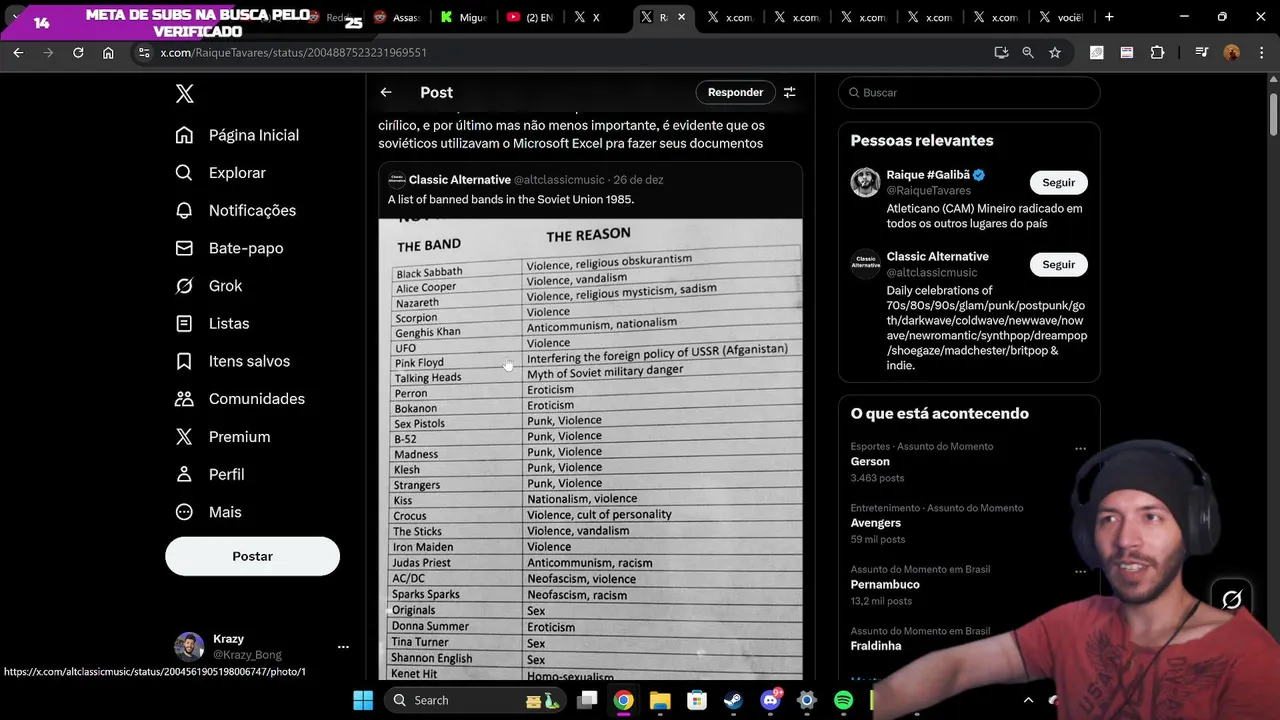Screen dimensions: 1280x720
Task: Open Bate-papo messages
Action: point(229,248)
